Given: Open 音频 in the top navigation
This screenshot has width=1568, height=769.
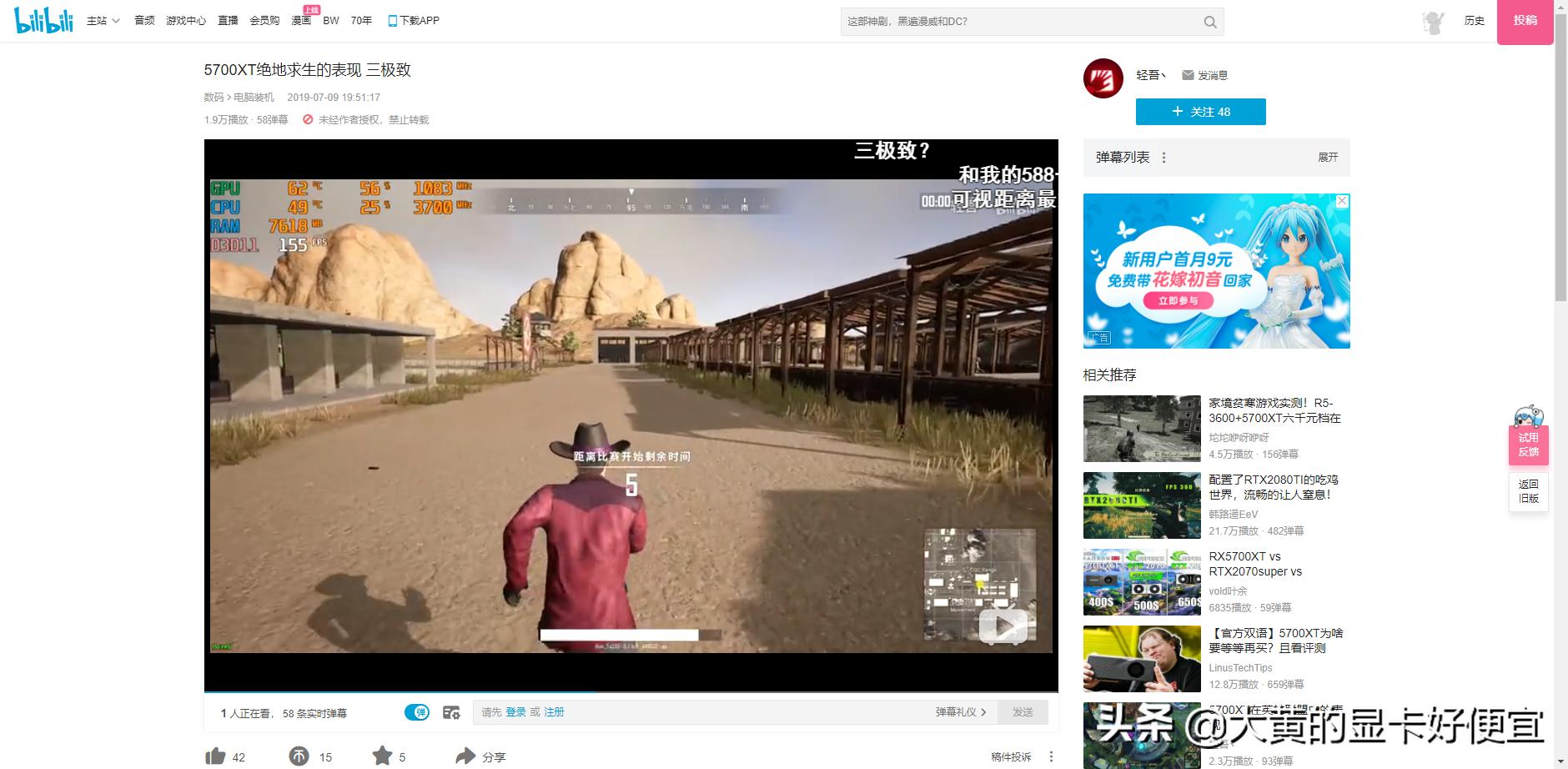Looking at the screenshot, I should tap(144, 21).
